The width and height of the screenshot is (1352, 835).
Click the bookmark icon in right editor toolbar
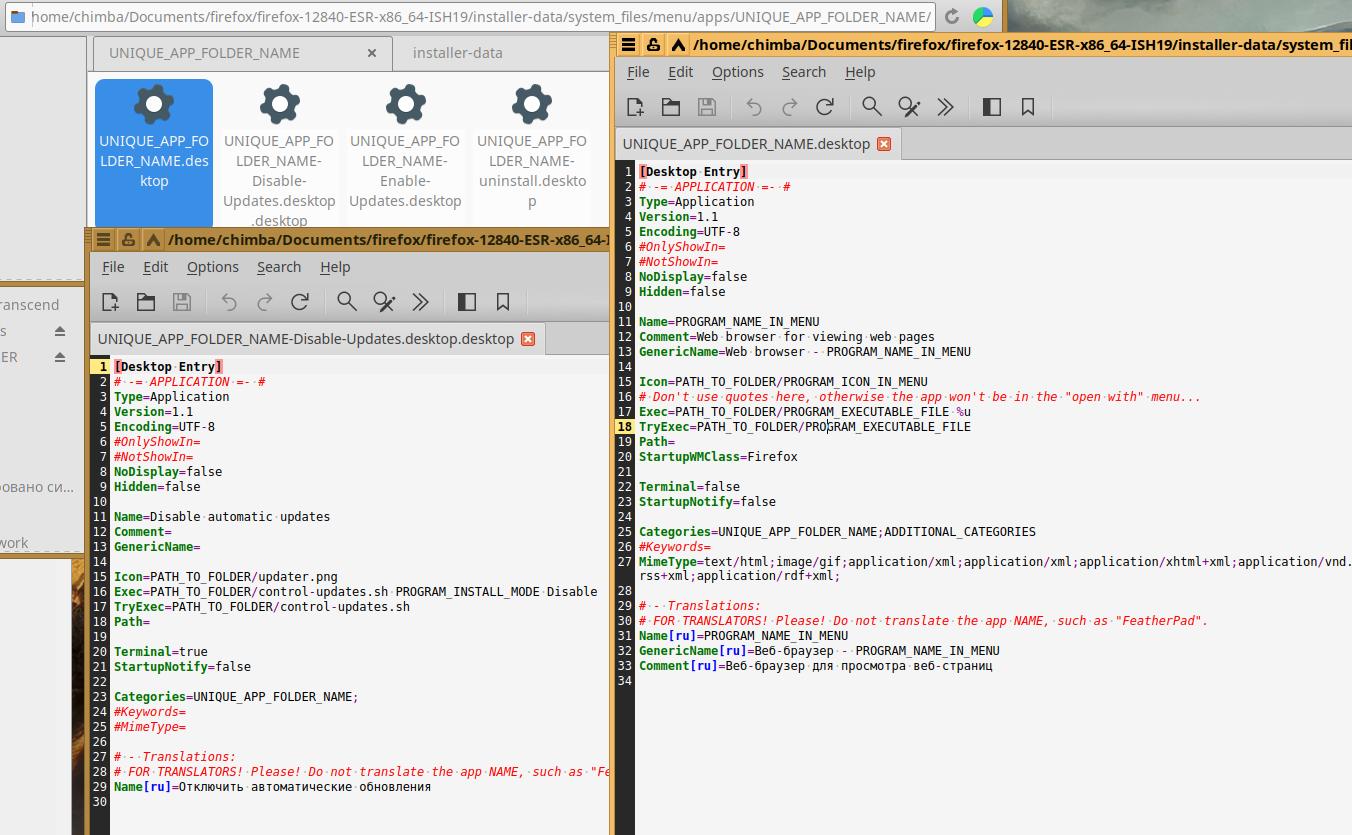[1028, 107]
